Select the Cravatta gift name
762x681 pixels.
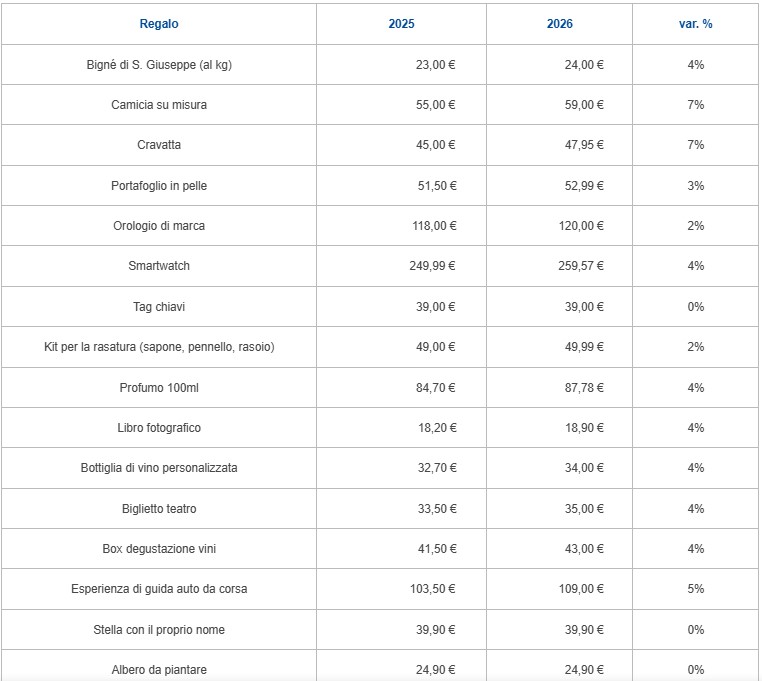pyautogui.click(x=159, y=145)
